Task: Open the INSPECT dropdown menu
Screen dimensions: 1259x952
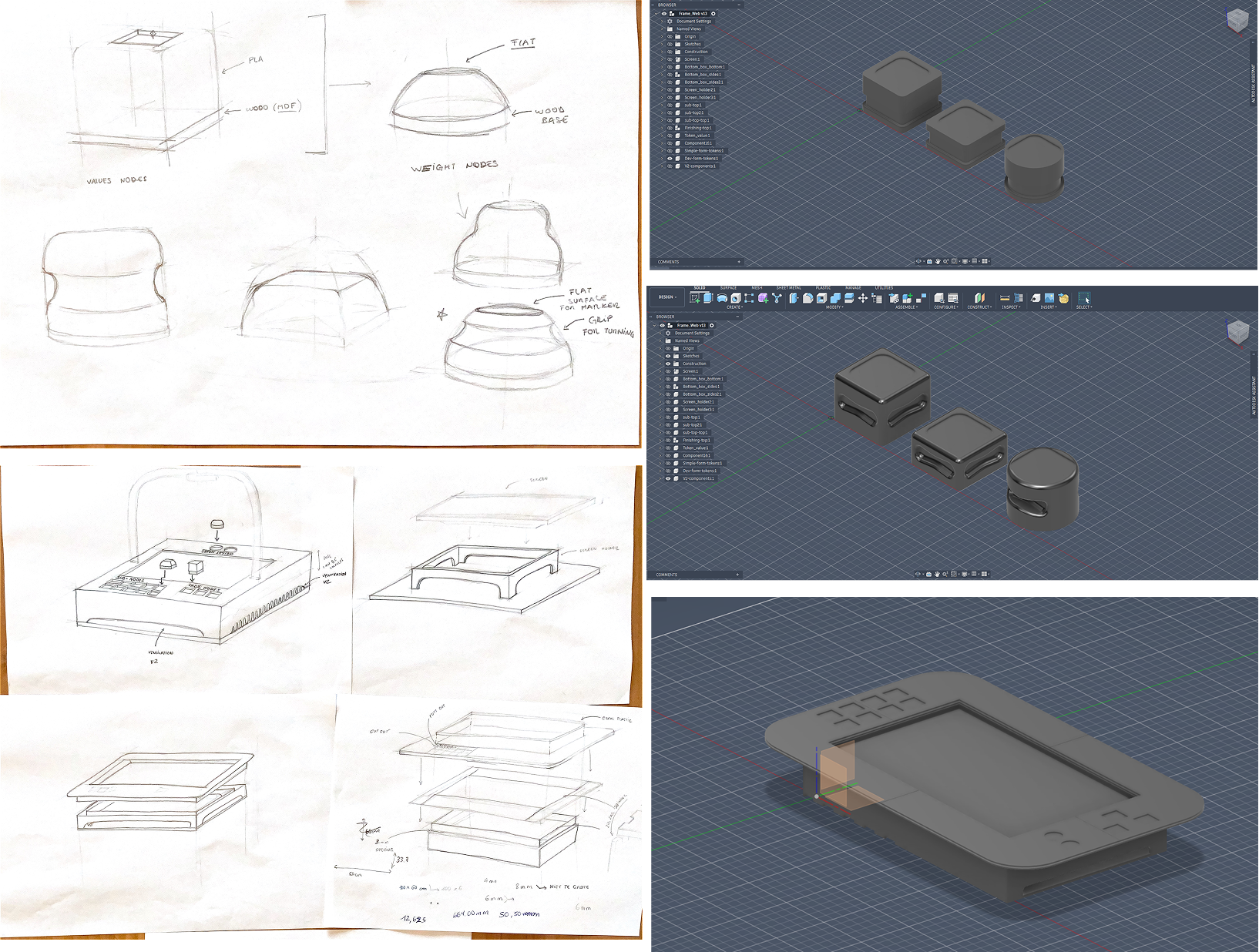Action: coord(1011,307)
